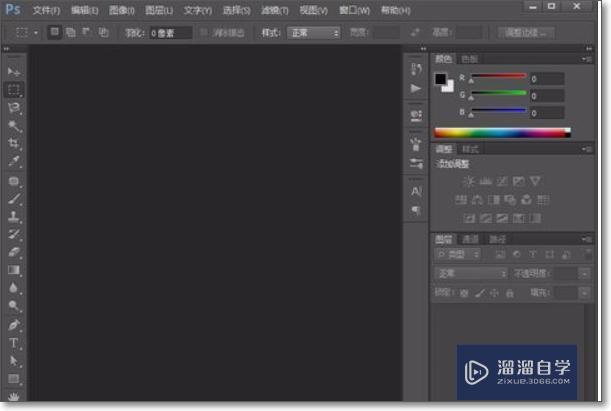Add a Photo Filter adjustment
611x411 pixels.
click(x=510, y=200)
